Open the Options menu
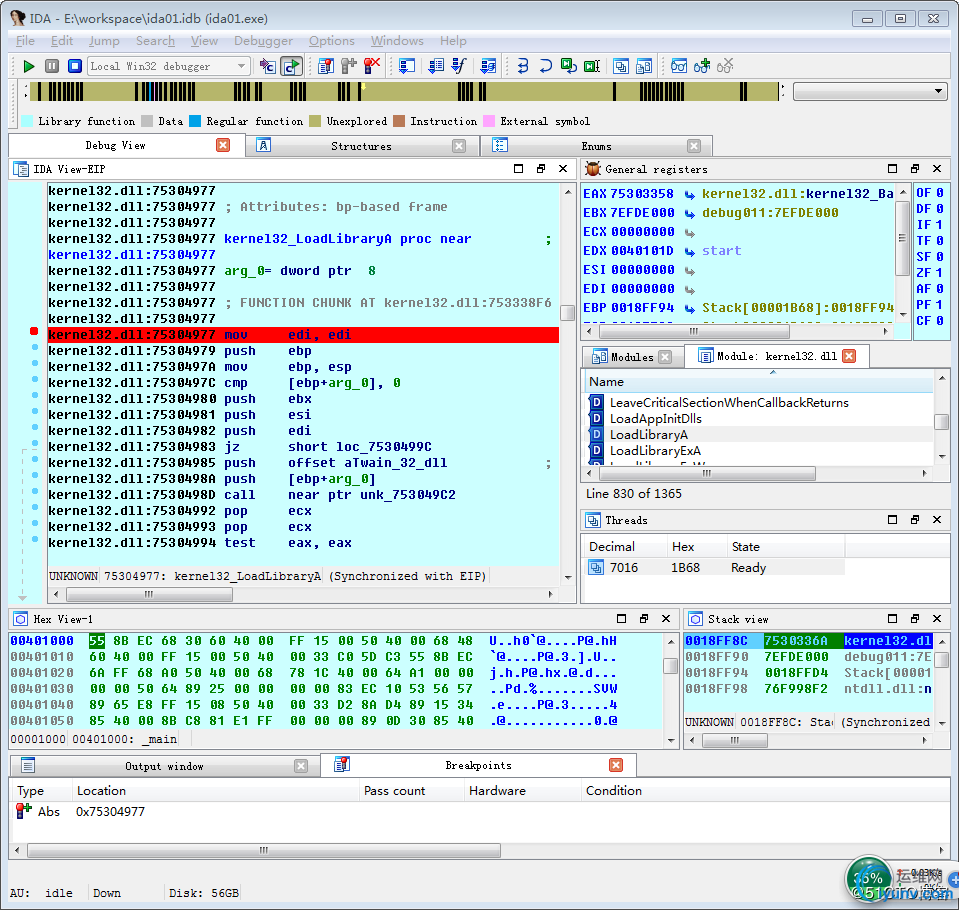 (331, 41)
